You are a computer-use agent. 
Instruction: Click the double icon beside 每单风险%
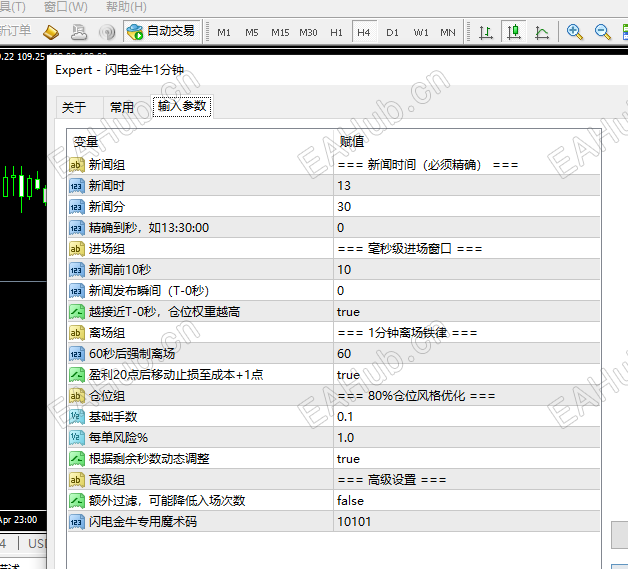(x=76, y=438)
